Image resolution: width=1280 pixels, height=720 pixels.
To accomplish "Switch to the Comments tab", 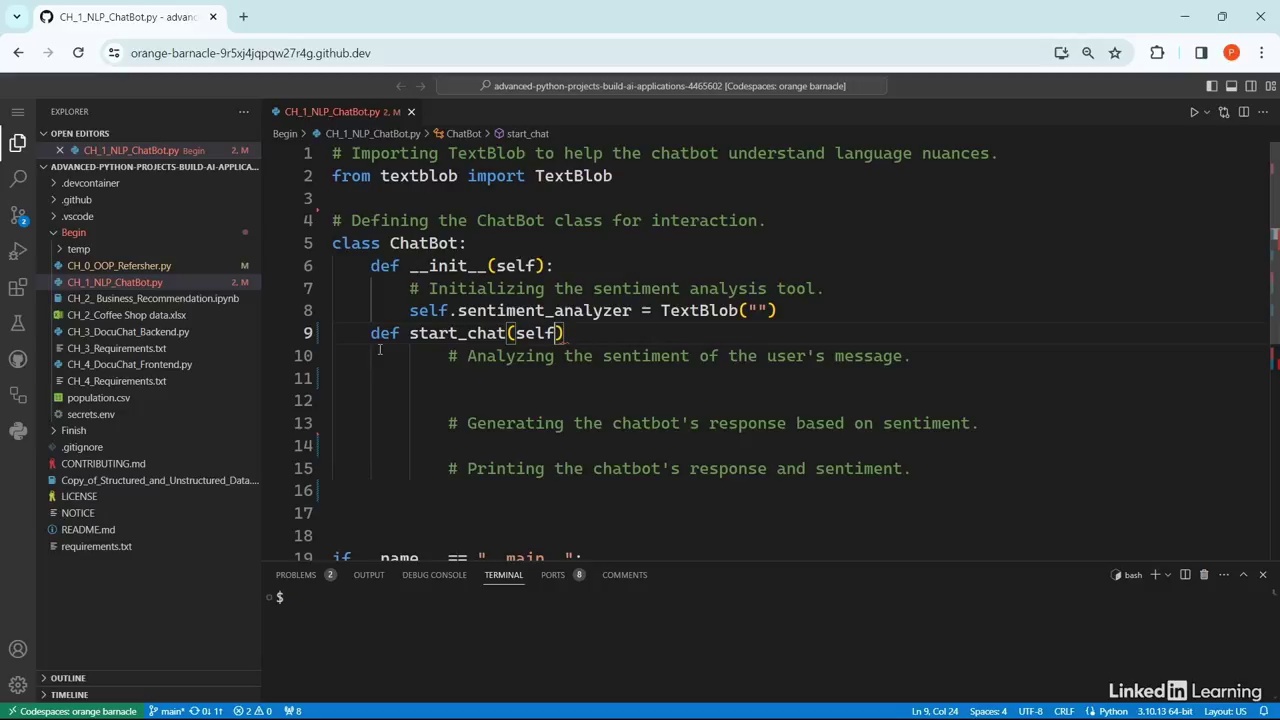I will (624, 575).
